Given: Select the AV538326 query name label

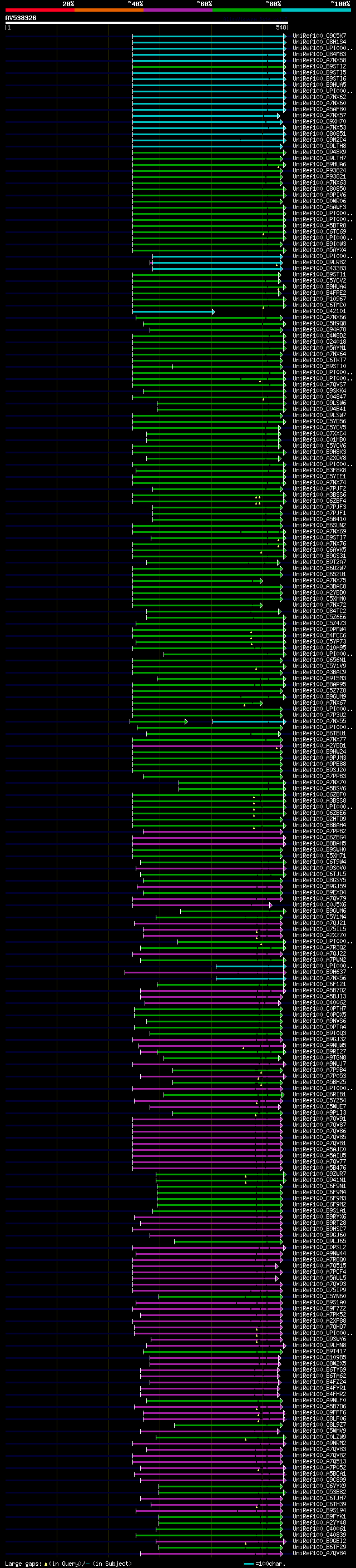Looking at the screenshot, I should 21,18.
